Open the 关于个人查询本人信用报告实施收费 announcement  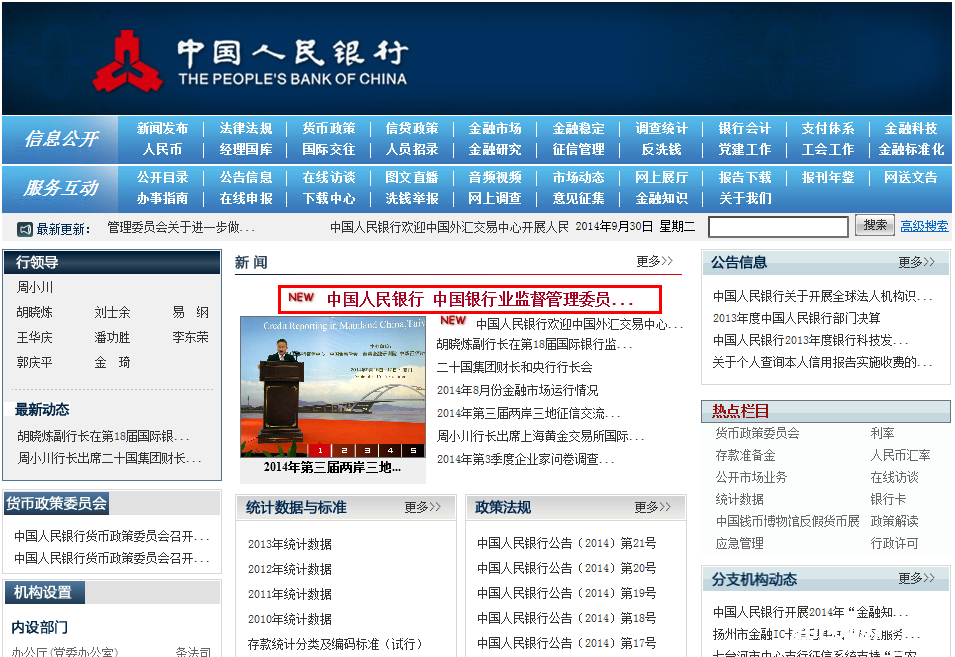(x=822, y=362)
